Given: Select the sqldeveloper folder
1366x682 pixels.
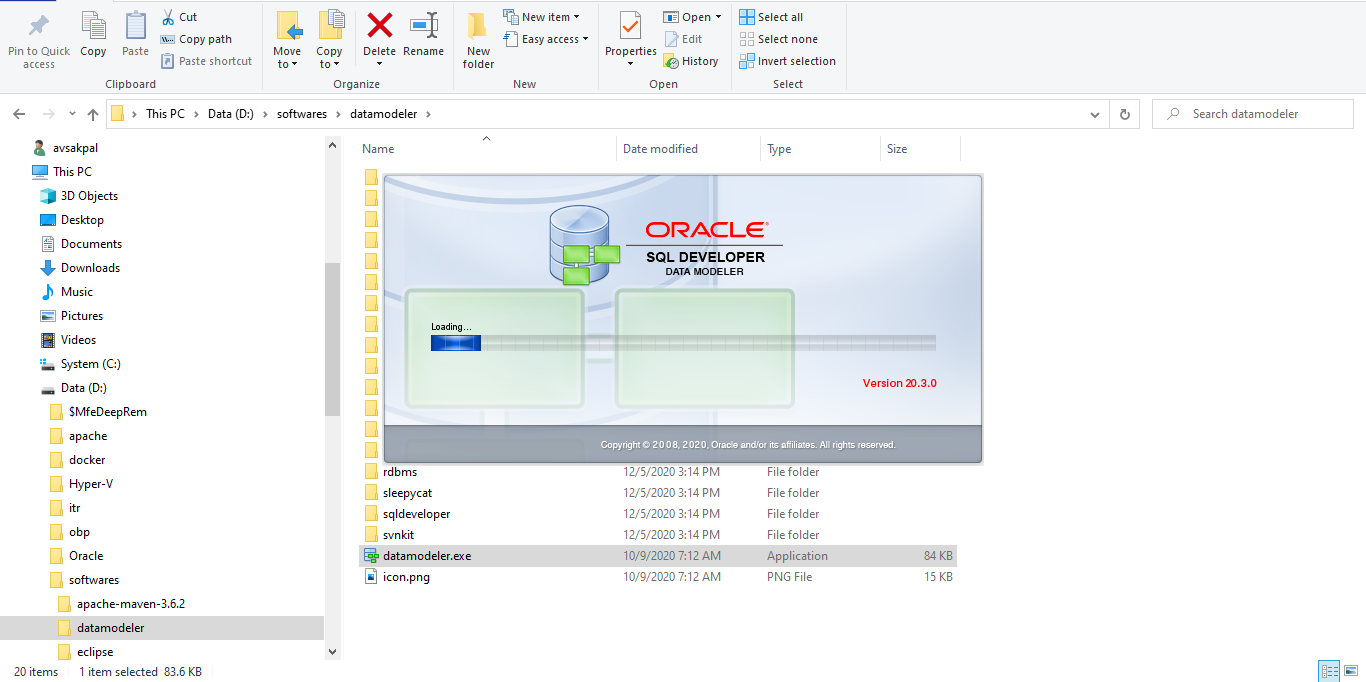Looking at the screenshot, I should click(x=416, y=514).
